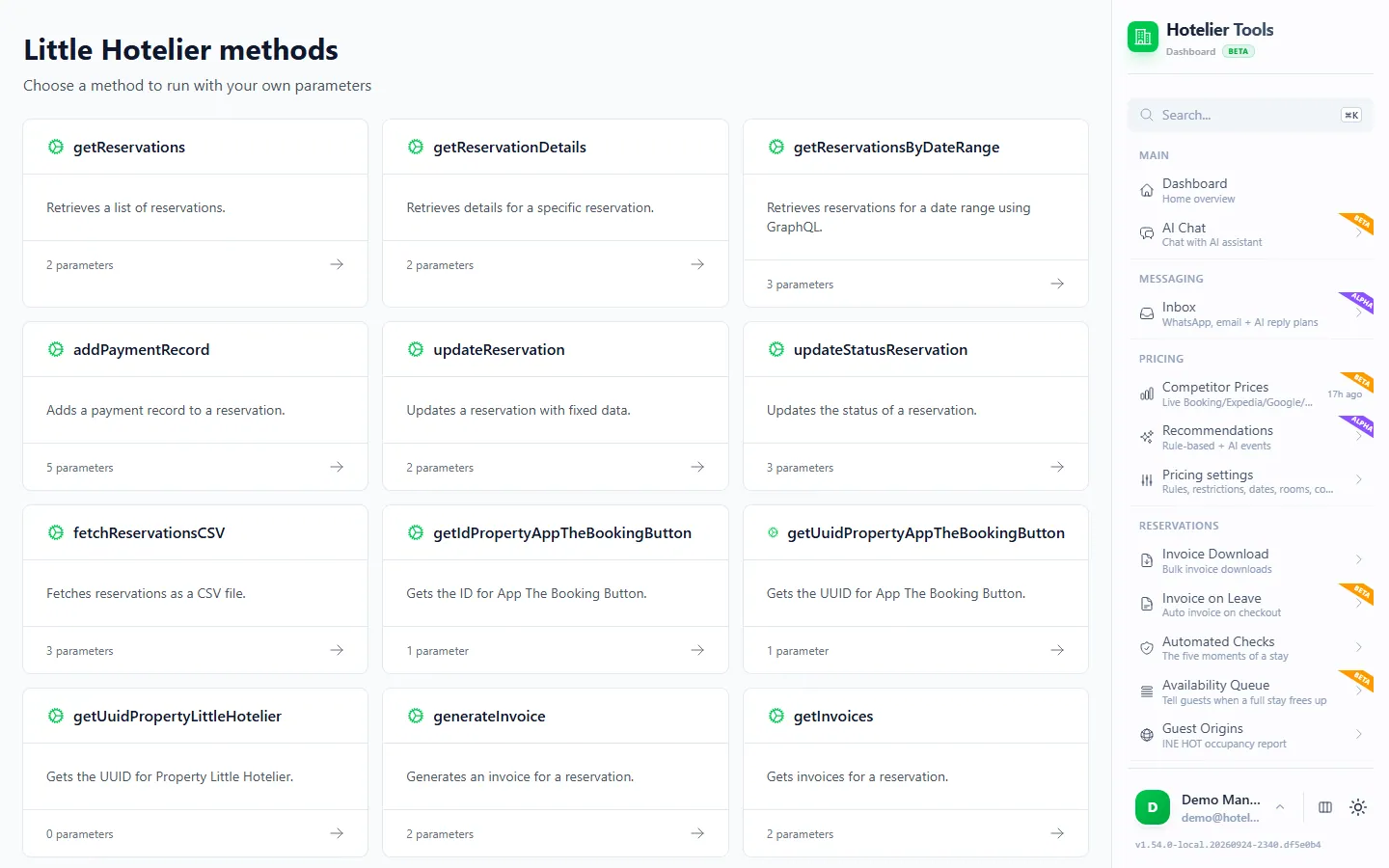The image size is (1389, 868).
Task: Click the gear icon beside getIdPropertyAppTheBookingButton
Action: point(416,532)
